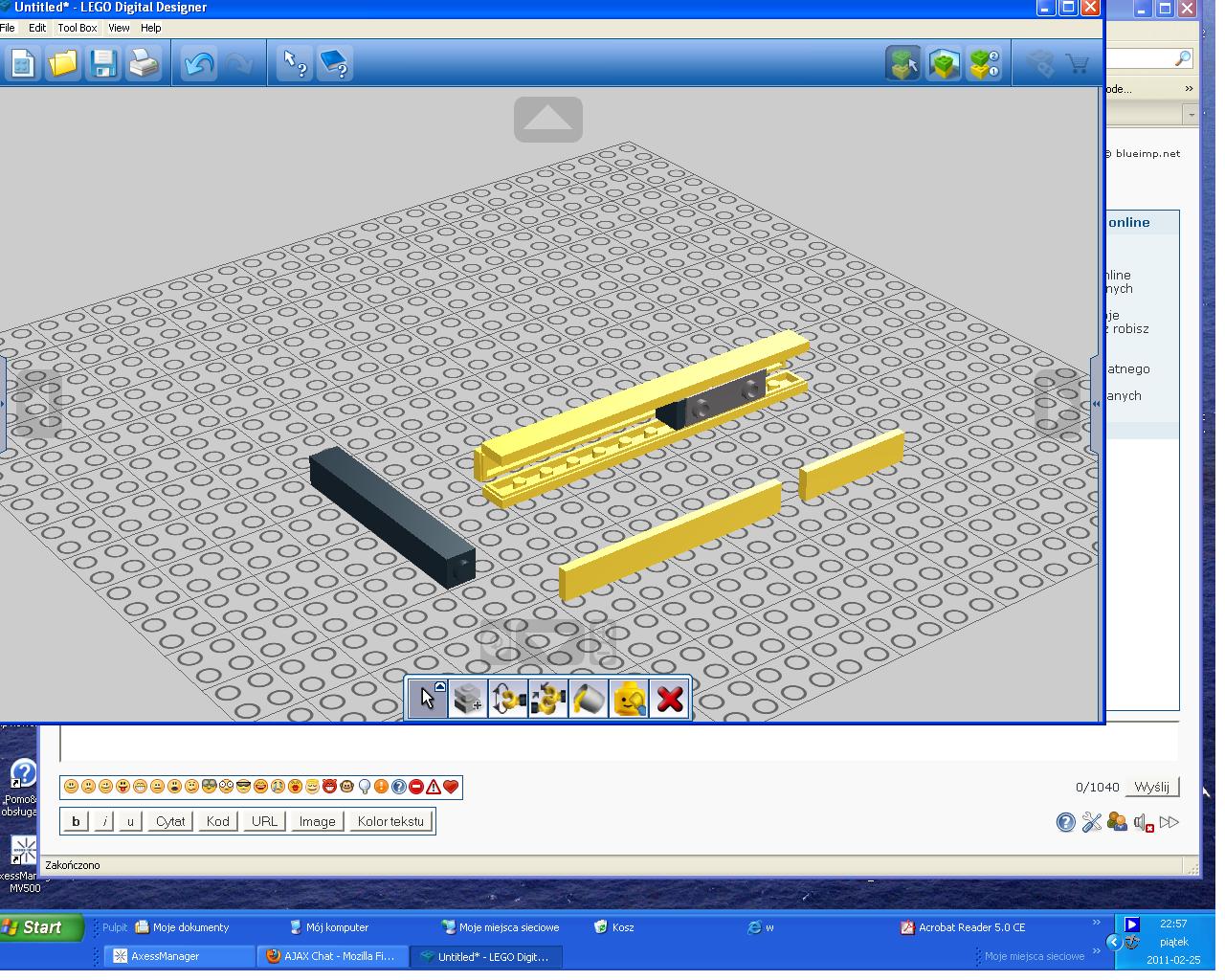This screenshot has width=1225, height=980.
Task: Open the Tool Box menu
Action: tap(78, 28)
